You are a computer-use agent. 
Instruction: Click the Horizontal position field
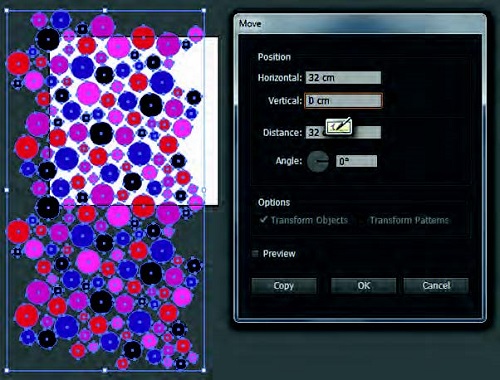(343, 78)
